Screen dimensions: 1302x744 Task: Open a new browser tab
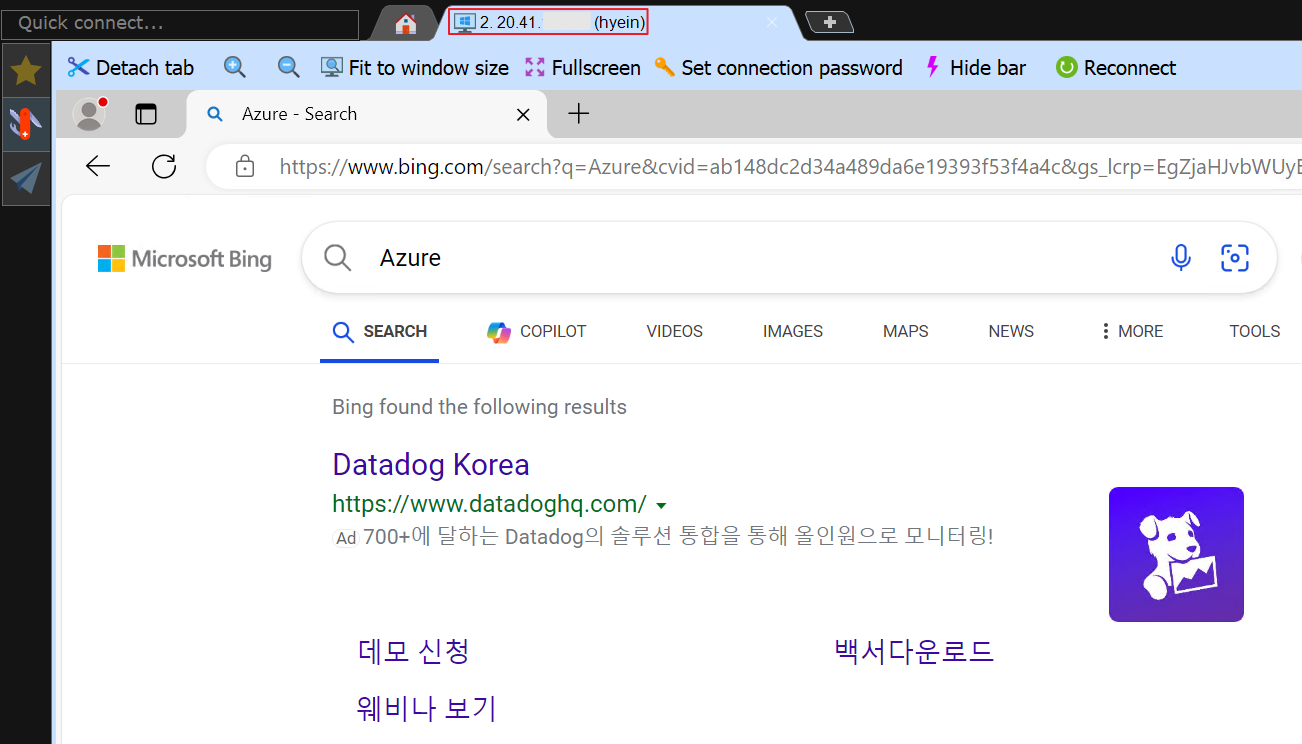pyautogui.click(x=578, y=114)
